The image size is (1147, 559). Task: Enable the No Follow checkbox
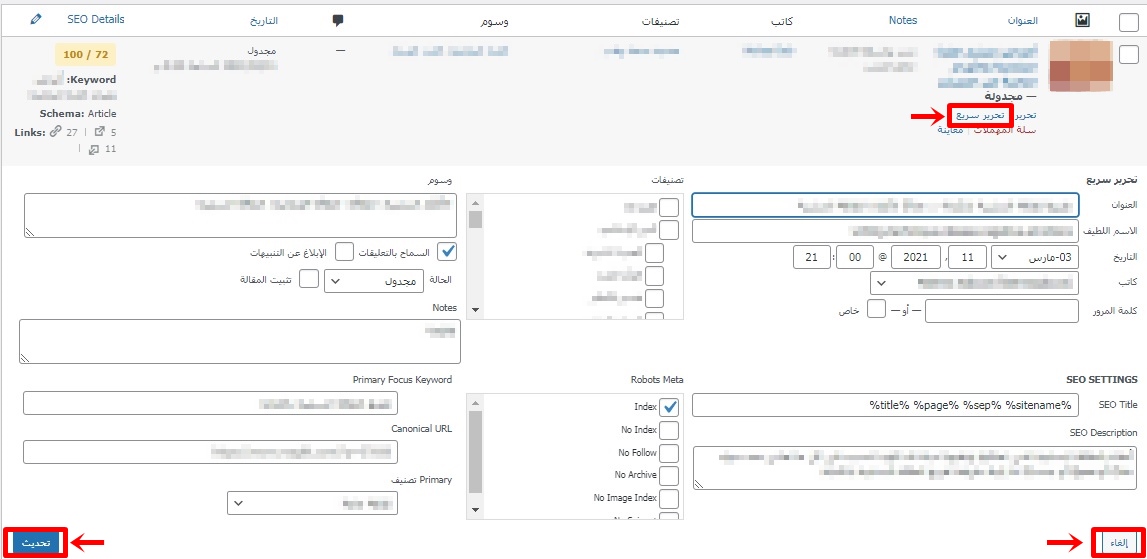click(x=668, y=453)
